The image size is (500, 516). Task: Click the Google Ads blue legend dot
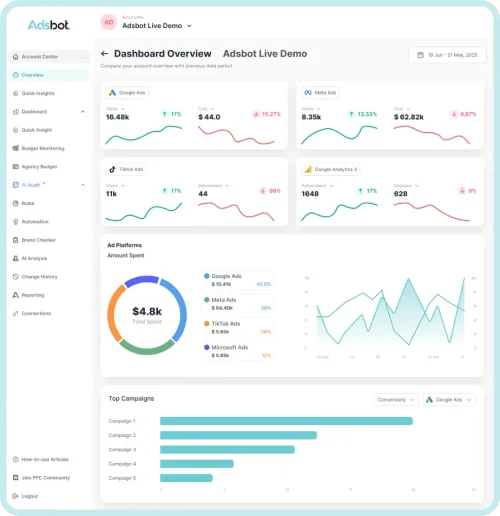(x=207, y=276)
